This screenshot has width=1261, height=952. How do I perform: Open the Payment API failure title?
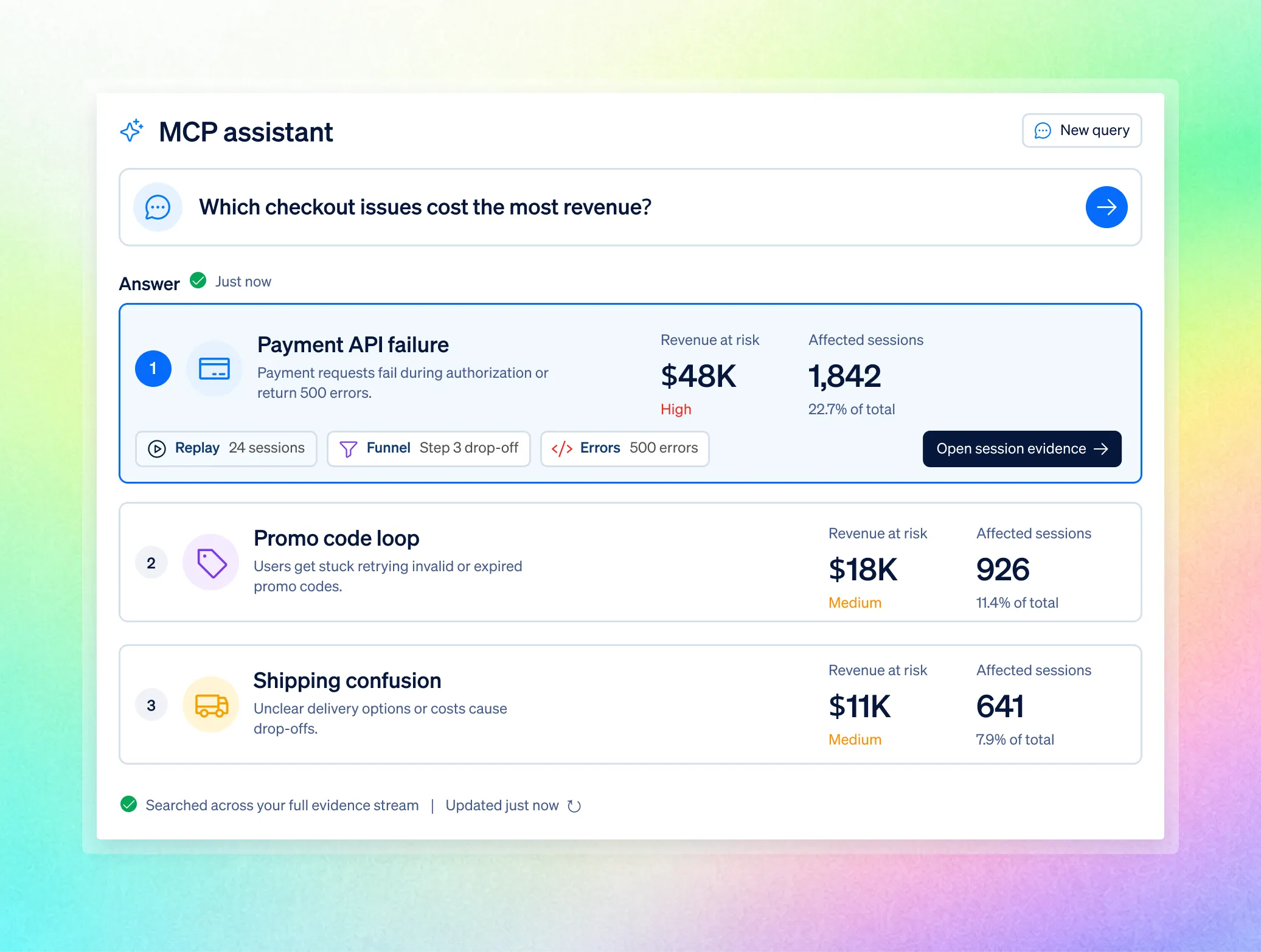(x=353, y=345)
